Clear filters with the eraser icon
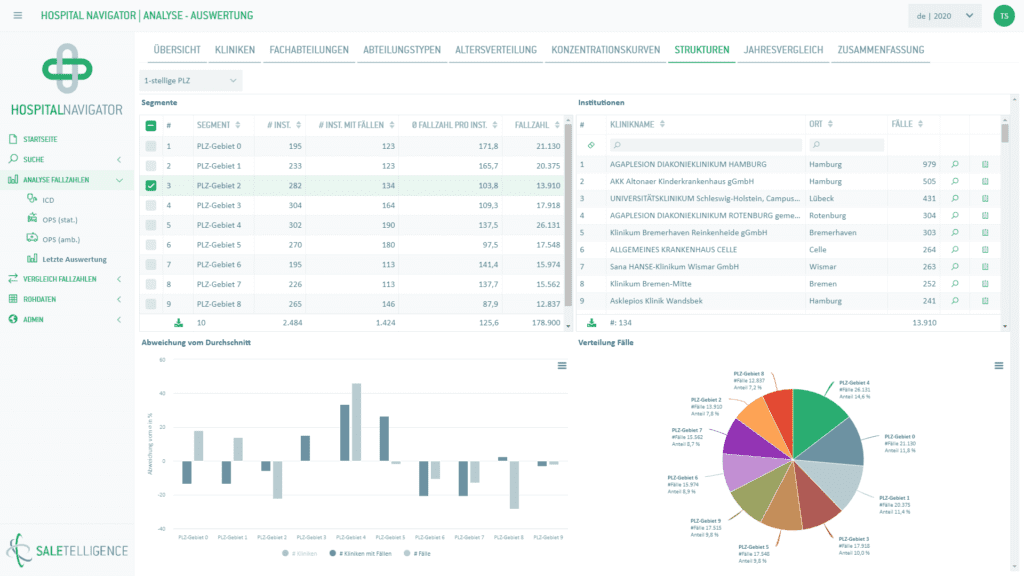The height and width of the screenshot is (576, 1024). (591, 145)
